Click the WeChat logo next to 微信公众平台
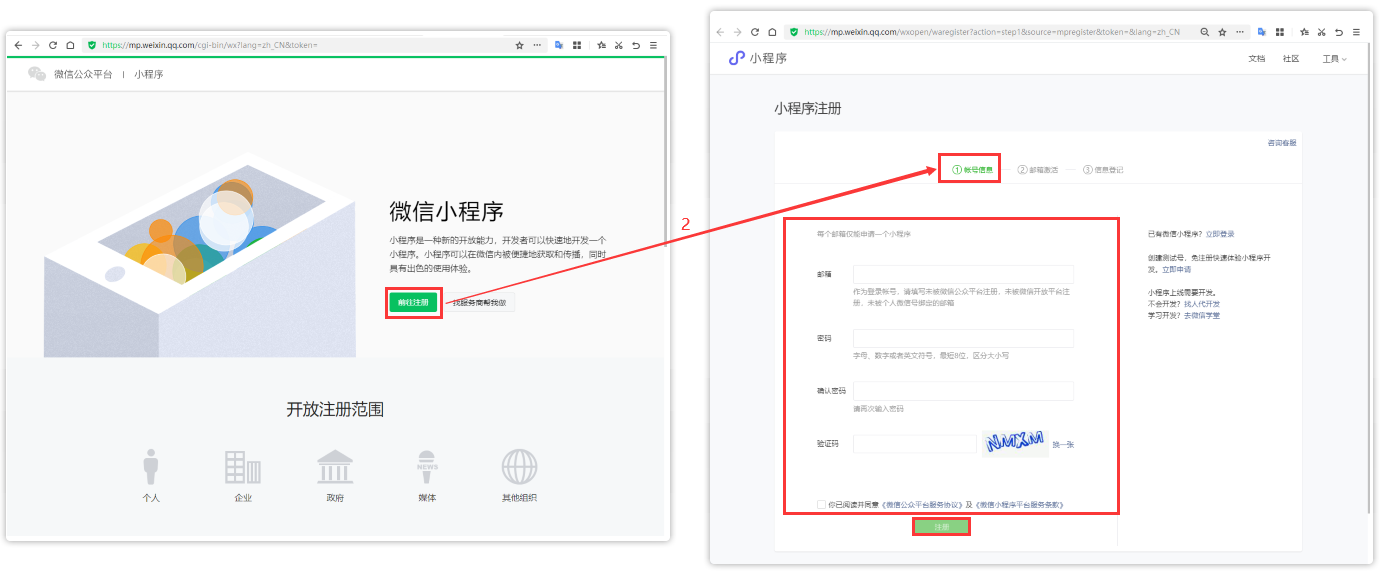1383x576 pixels. point(37,74)
